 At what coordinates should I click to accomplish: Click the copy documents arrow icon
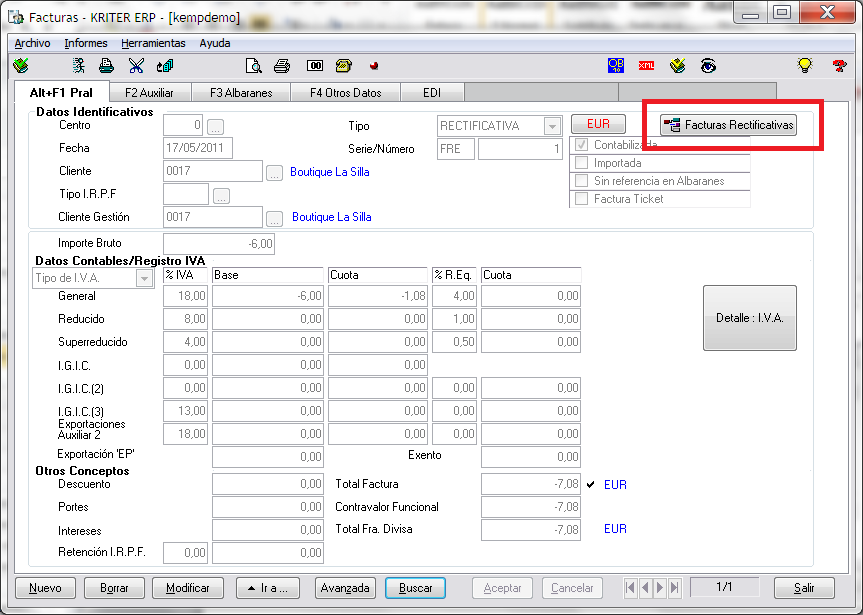tap(165, 66)
